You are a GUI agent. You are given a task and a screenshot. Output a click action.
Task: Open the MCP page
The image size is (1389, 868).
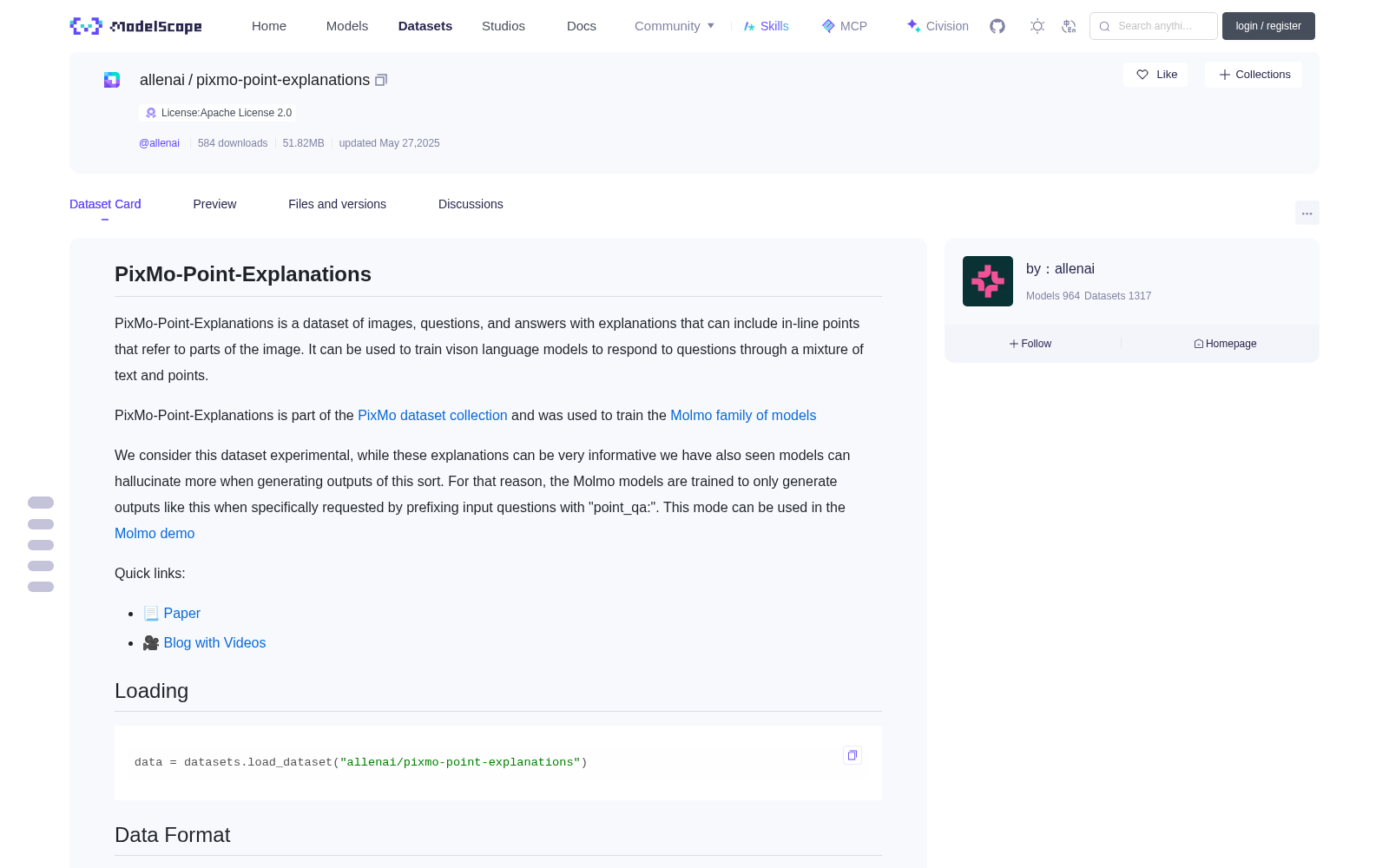click(x=845, y=26)
